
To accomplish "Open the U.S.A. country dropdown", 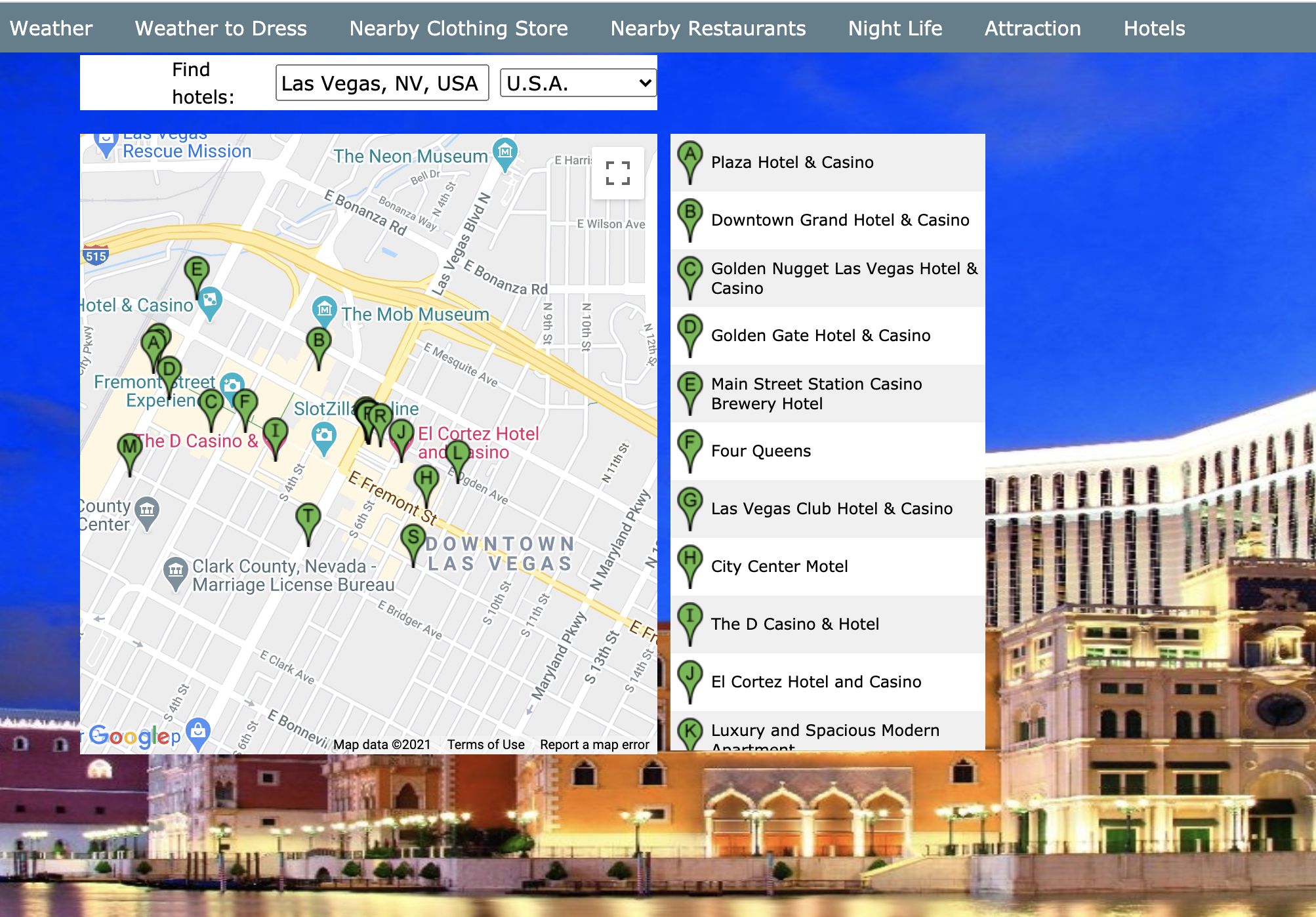I will [578, 83].
